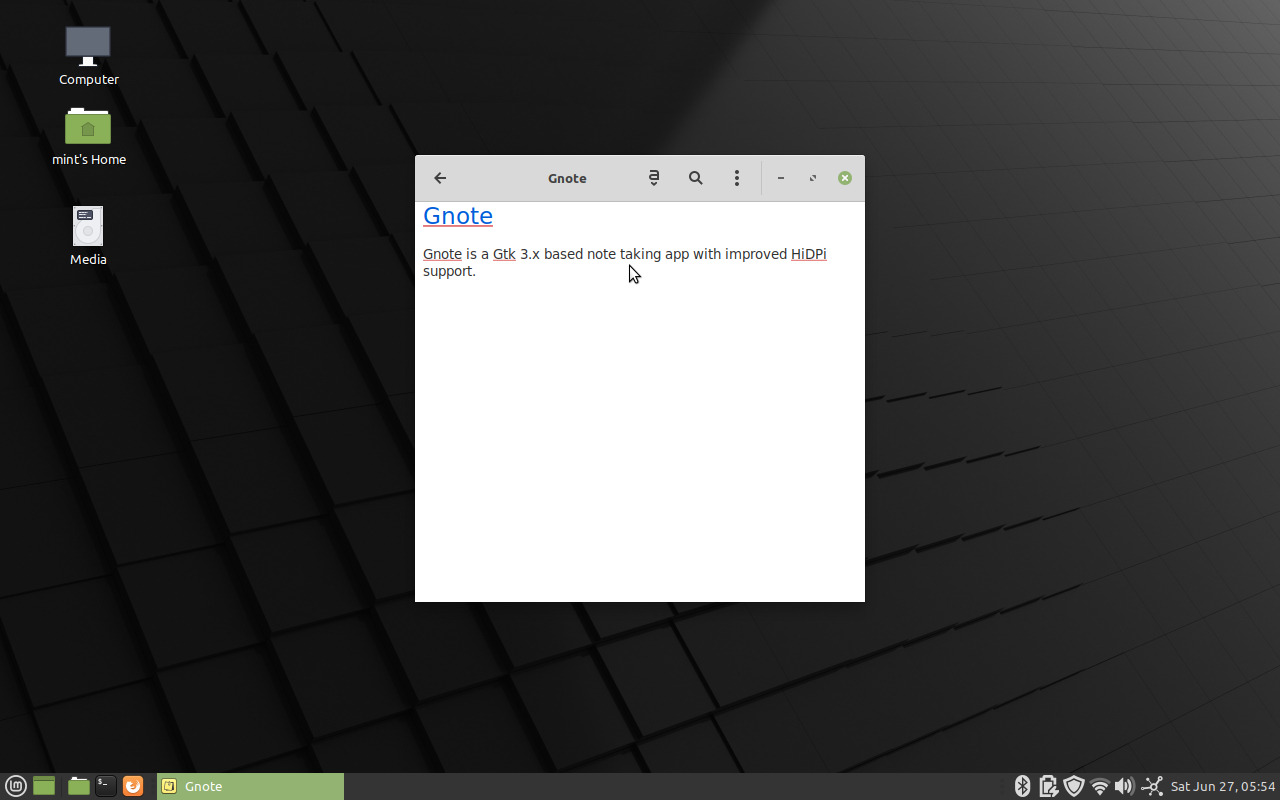Open the Wi-Fi network tray icon

1100,786
